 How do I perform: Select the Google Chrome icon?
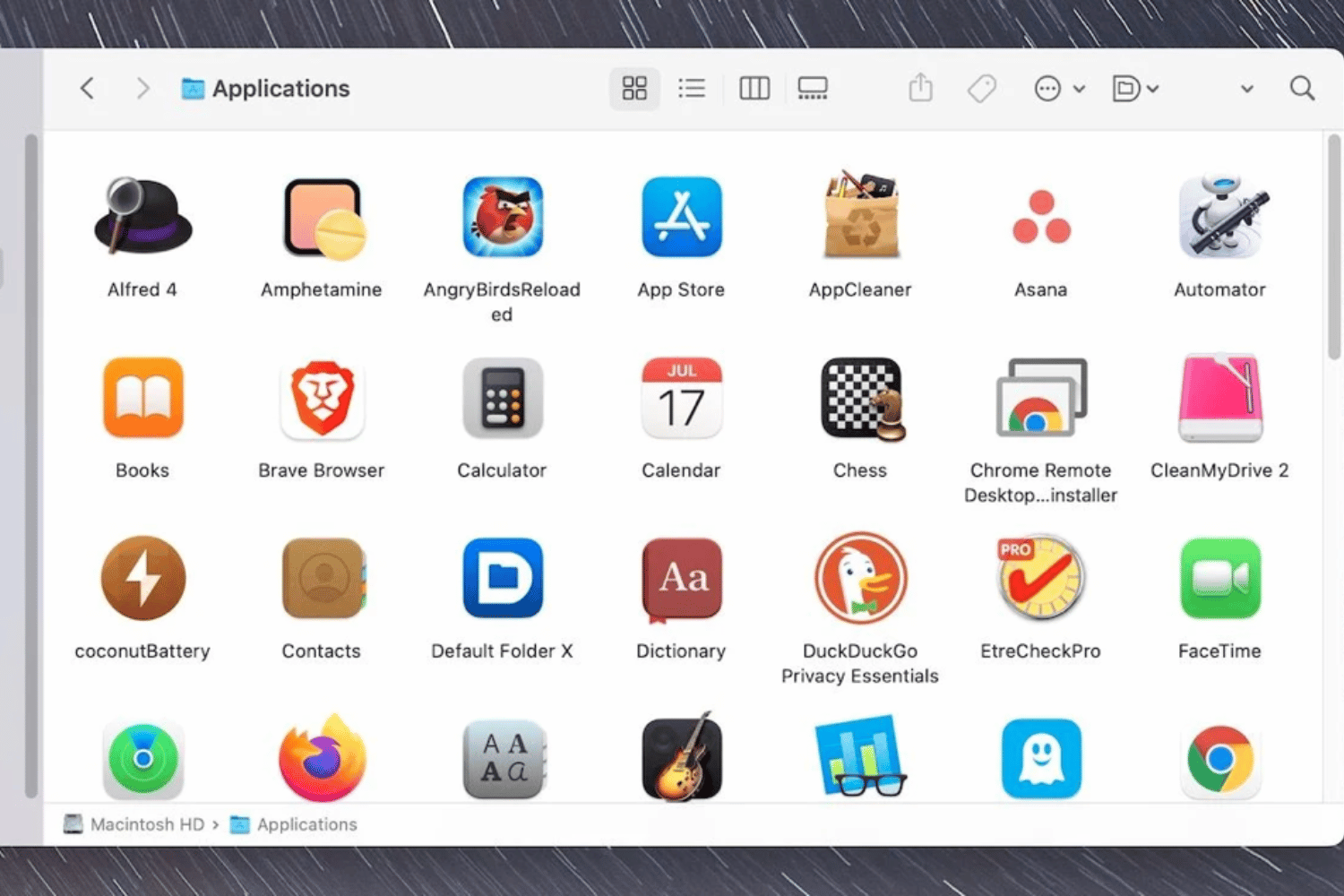pos(1220,759)
